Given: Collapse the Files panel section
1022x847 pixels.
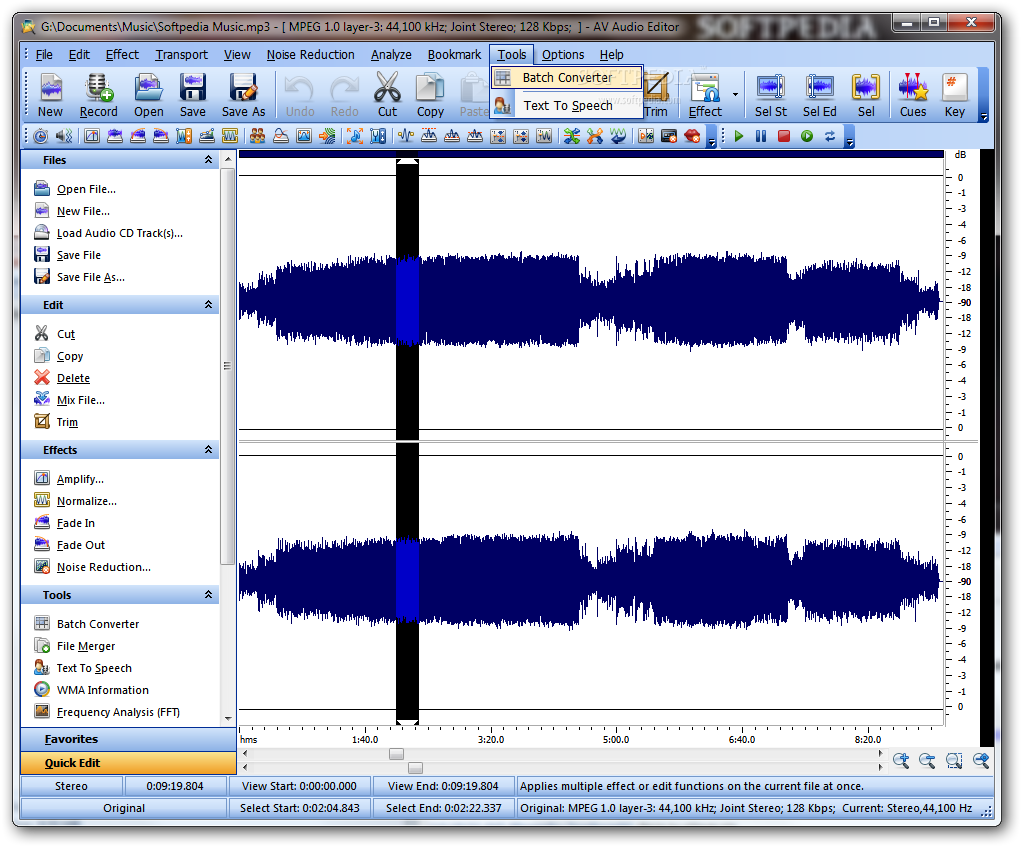Looking at the screenshot, I should pos(209,160).
